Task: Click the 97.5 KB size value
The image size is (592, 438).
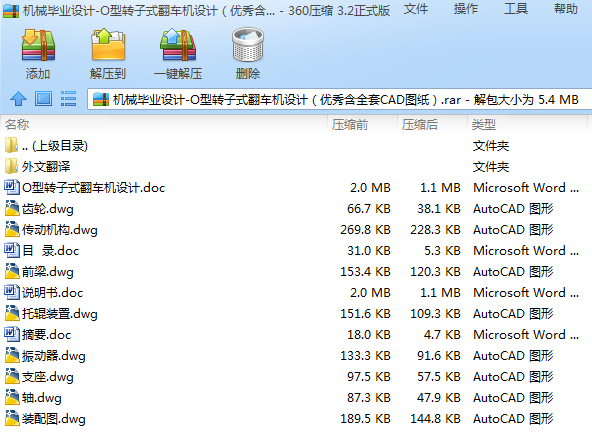Action: pos(369,377)
